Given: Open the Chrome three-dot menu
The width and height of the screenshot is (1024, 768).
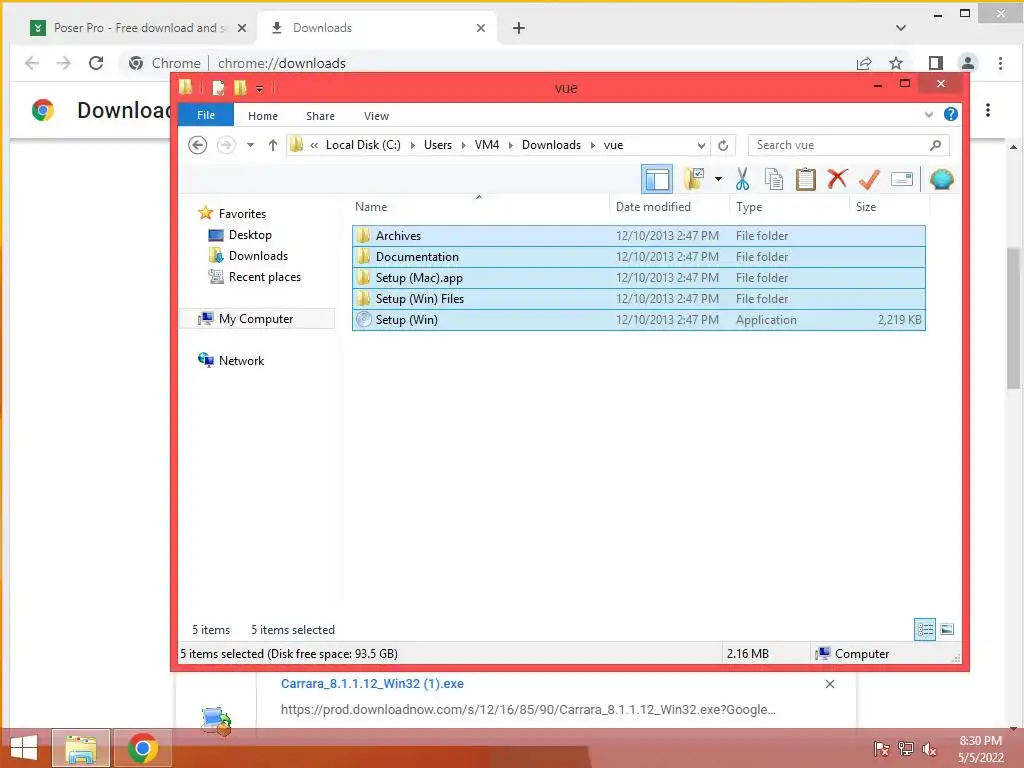Looking at the screenshot, I should tap(1000, 63).
